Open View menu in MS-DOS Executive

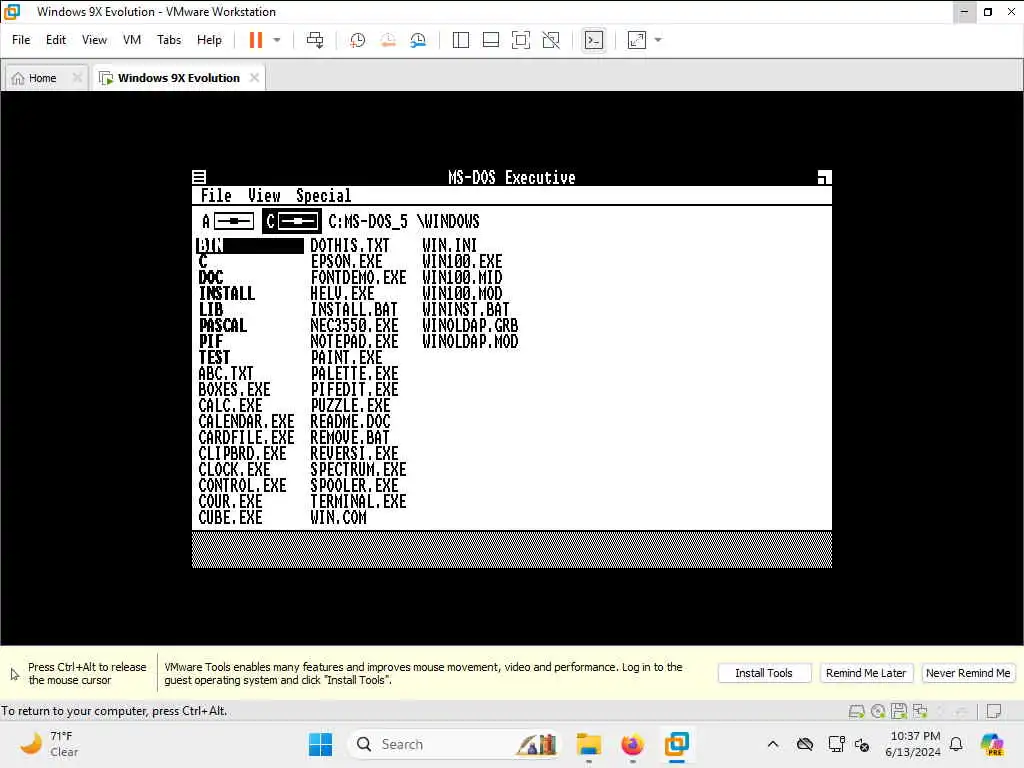coord(264,196)
